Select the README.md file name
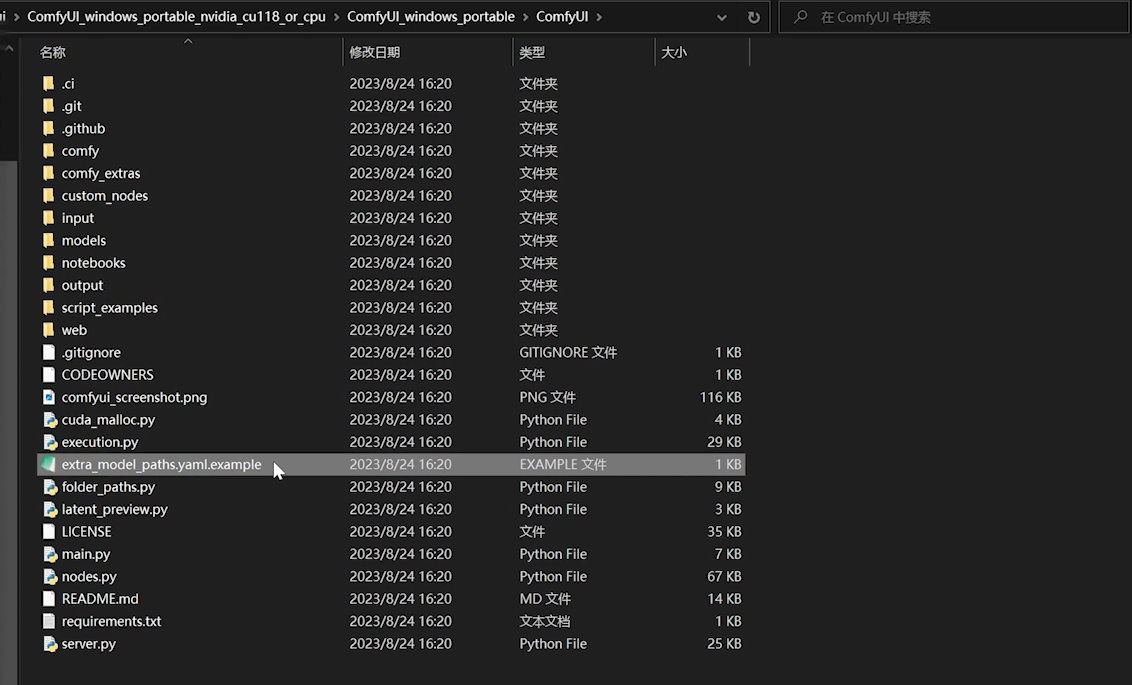Screen dimensions: 1132x685 pos(100,599)
